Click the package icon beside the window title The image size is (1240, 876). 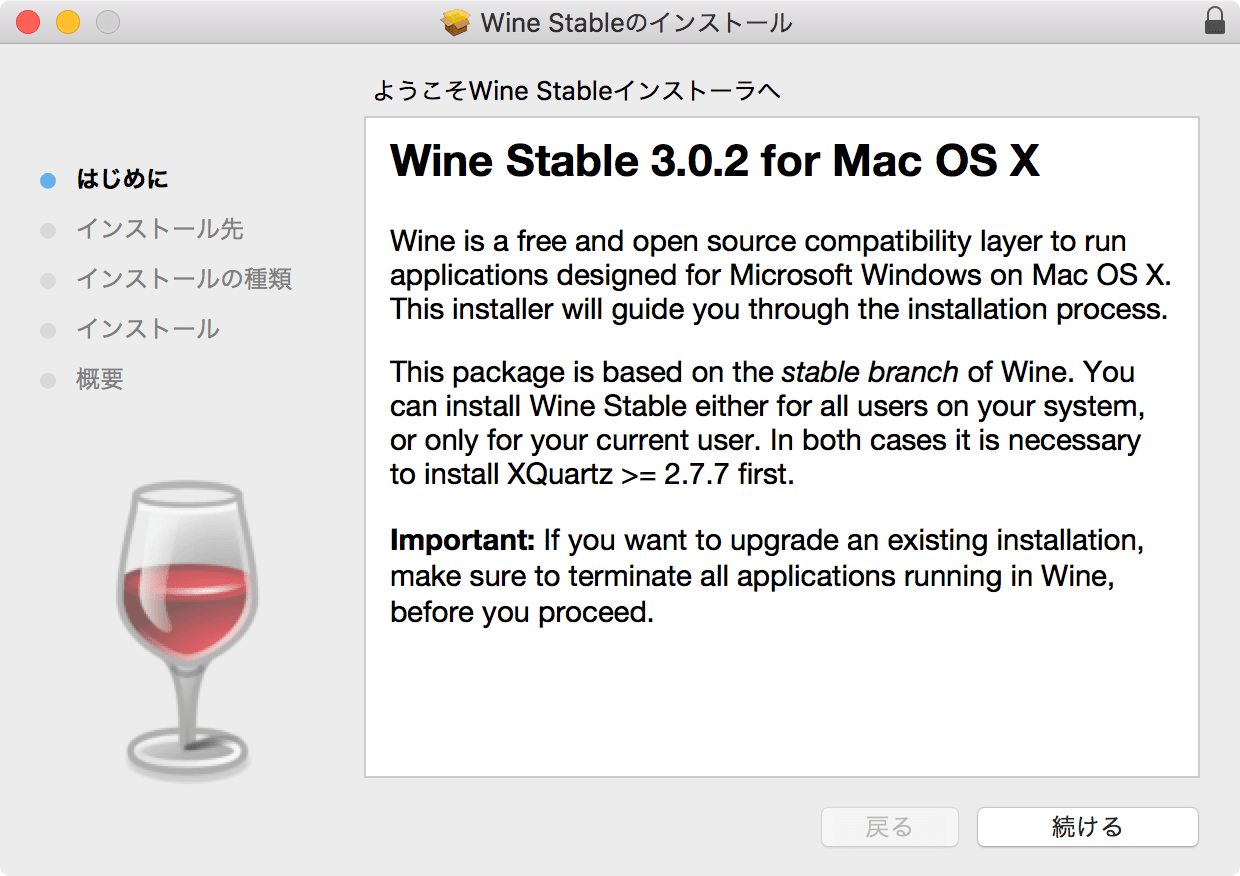pos(456,22)
